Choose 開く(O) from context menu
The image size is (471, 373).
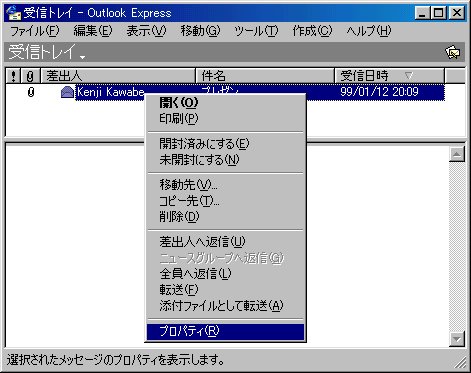[x=226, y=103]
